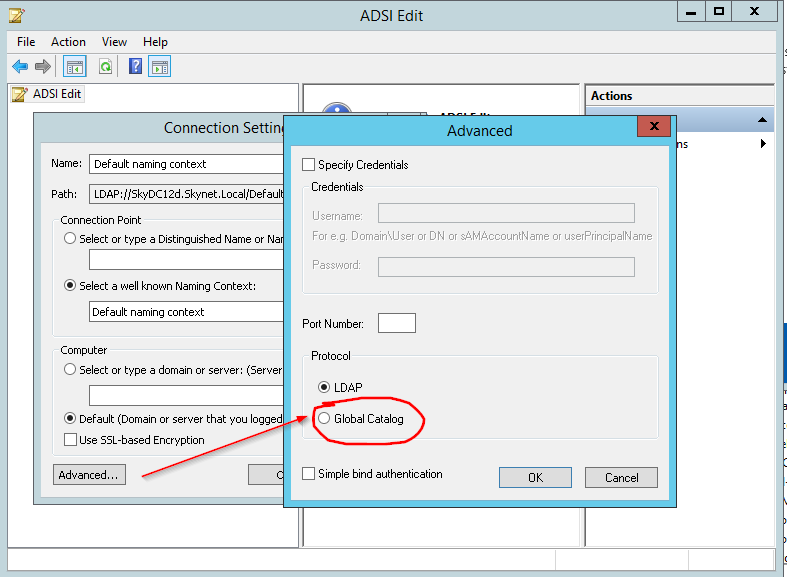
Task: Click the Distinguished Name text box
Action: click(186, 260)
